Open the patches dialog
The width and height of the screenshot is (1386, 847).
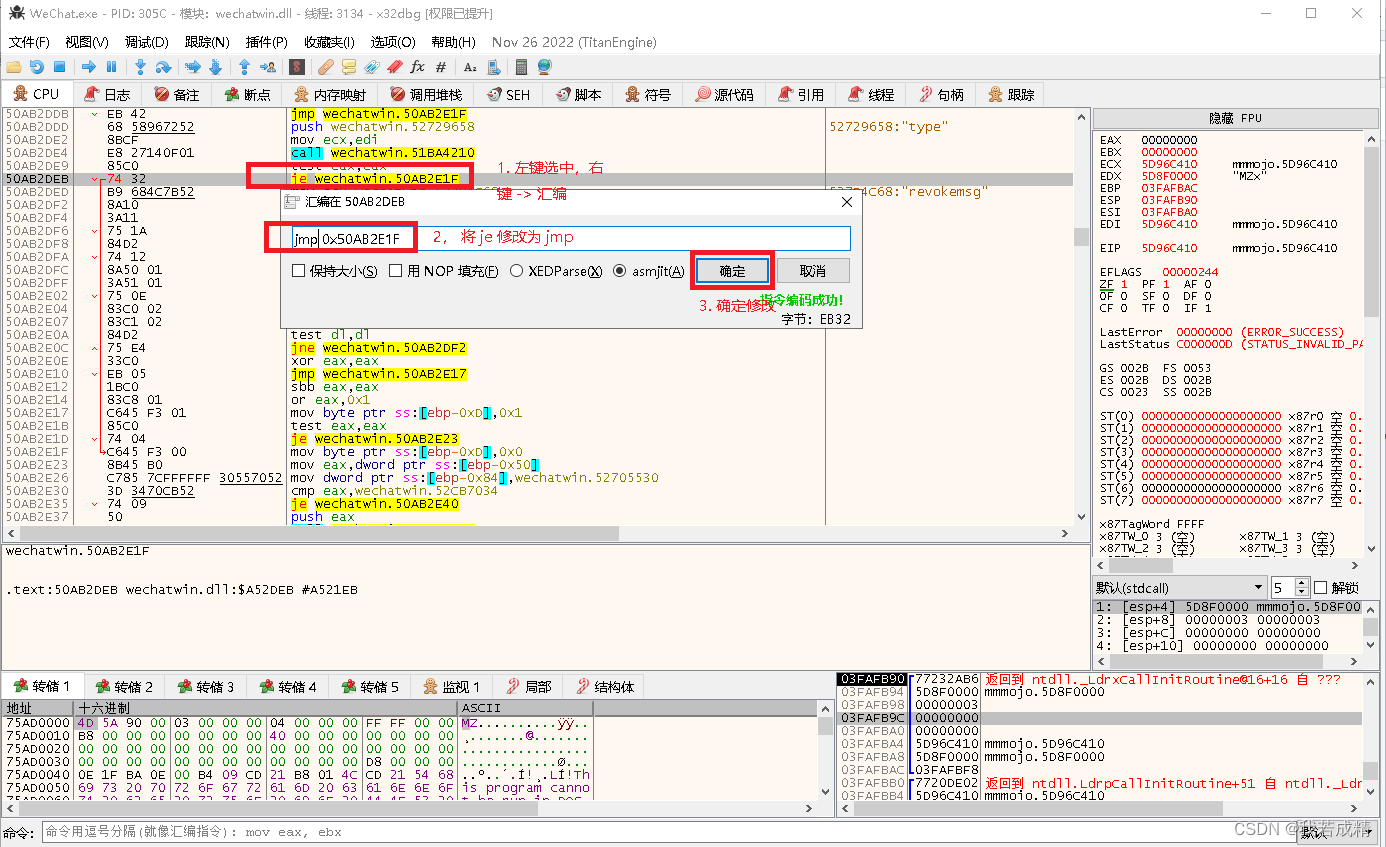326,67
